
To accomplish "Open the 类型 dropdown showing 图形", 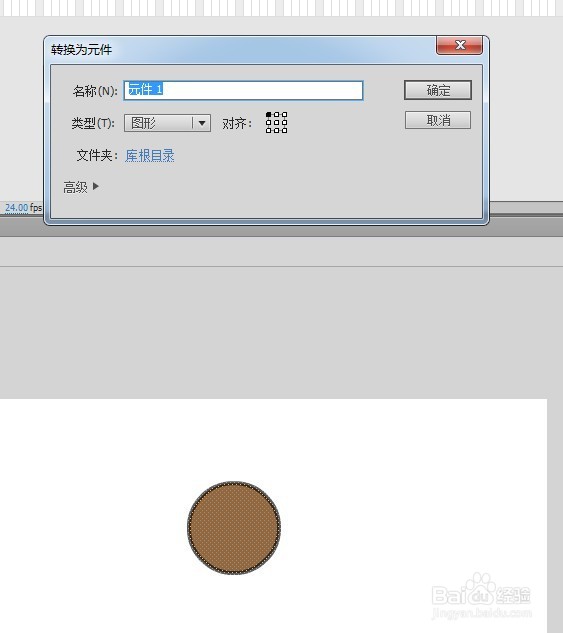I will [167, 123].
